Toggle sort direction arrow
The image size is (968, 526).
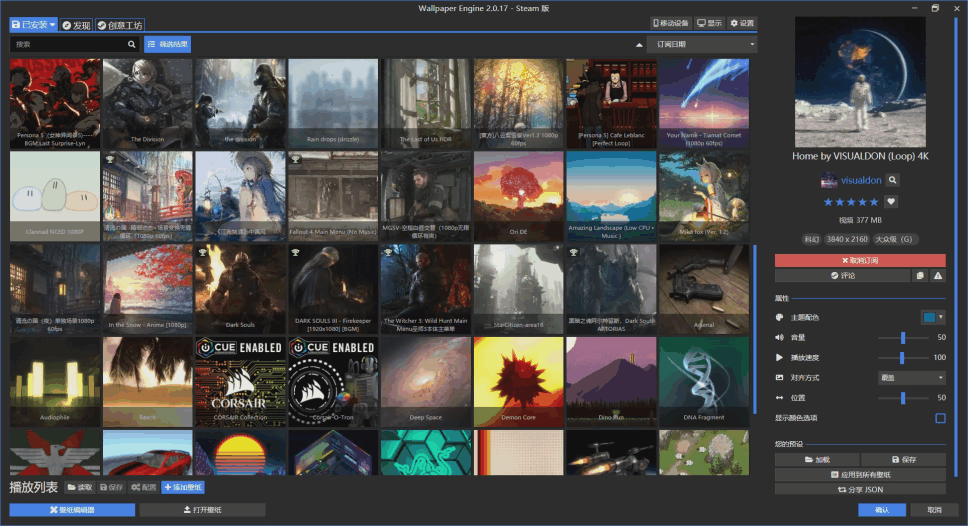[x=639, y=45]
